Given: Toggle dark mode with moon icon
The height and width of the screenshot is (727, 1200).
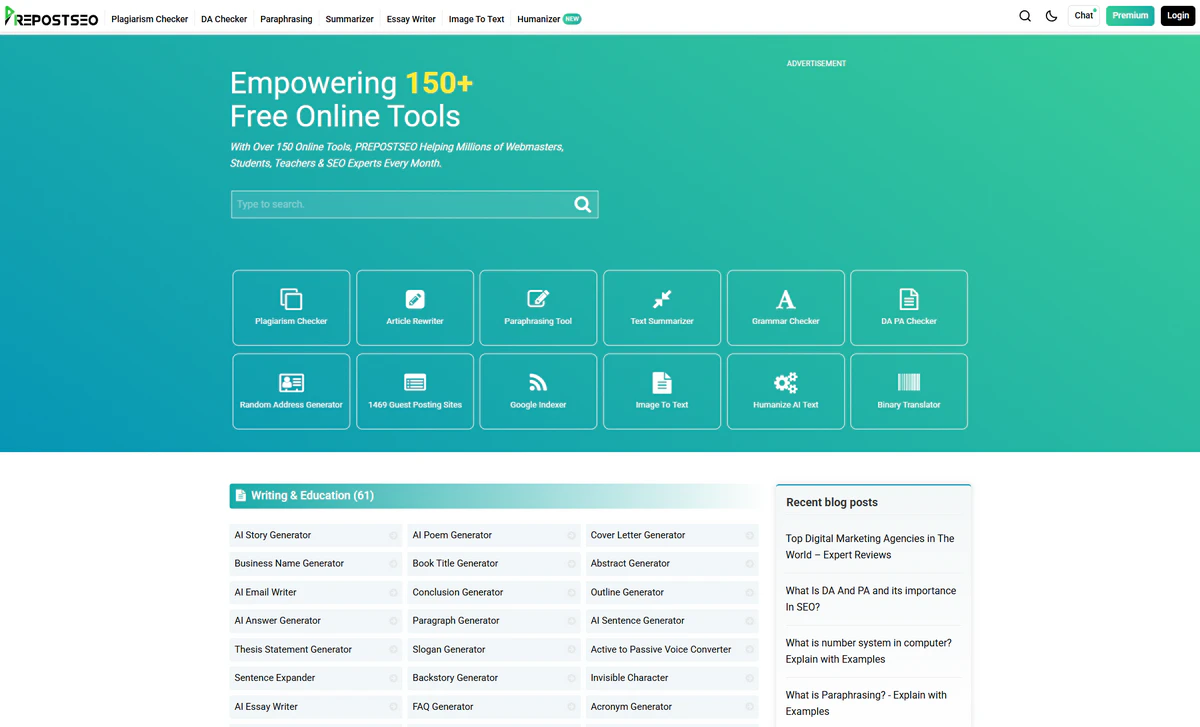Looking at the screenshot, I should tap(1051, 16).
